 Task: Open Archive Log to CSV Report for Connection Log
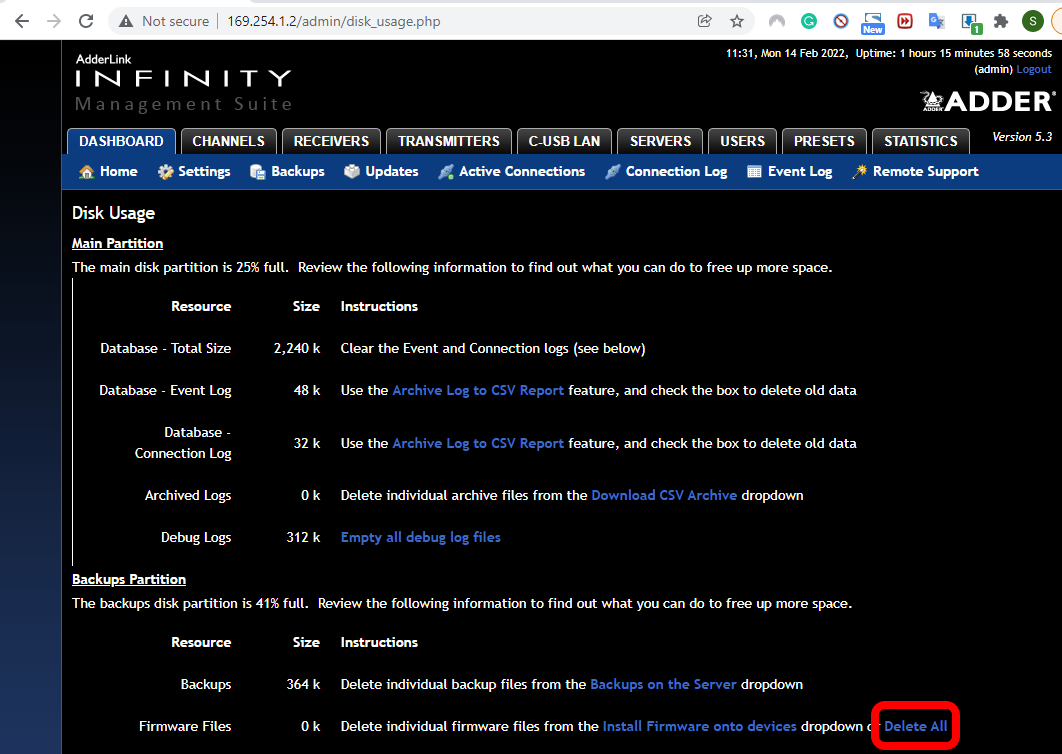click(478, 443)
